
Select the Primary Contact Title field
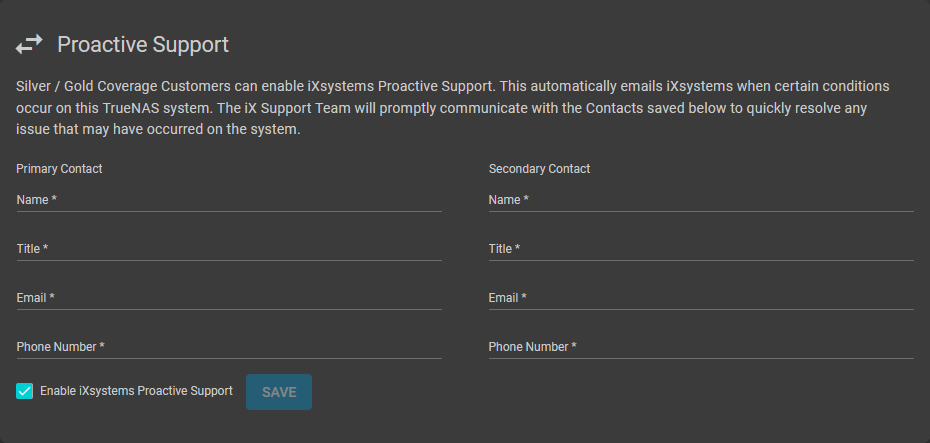click(x=229, y=249)
